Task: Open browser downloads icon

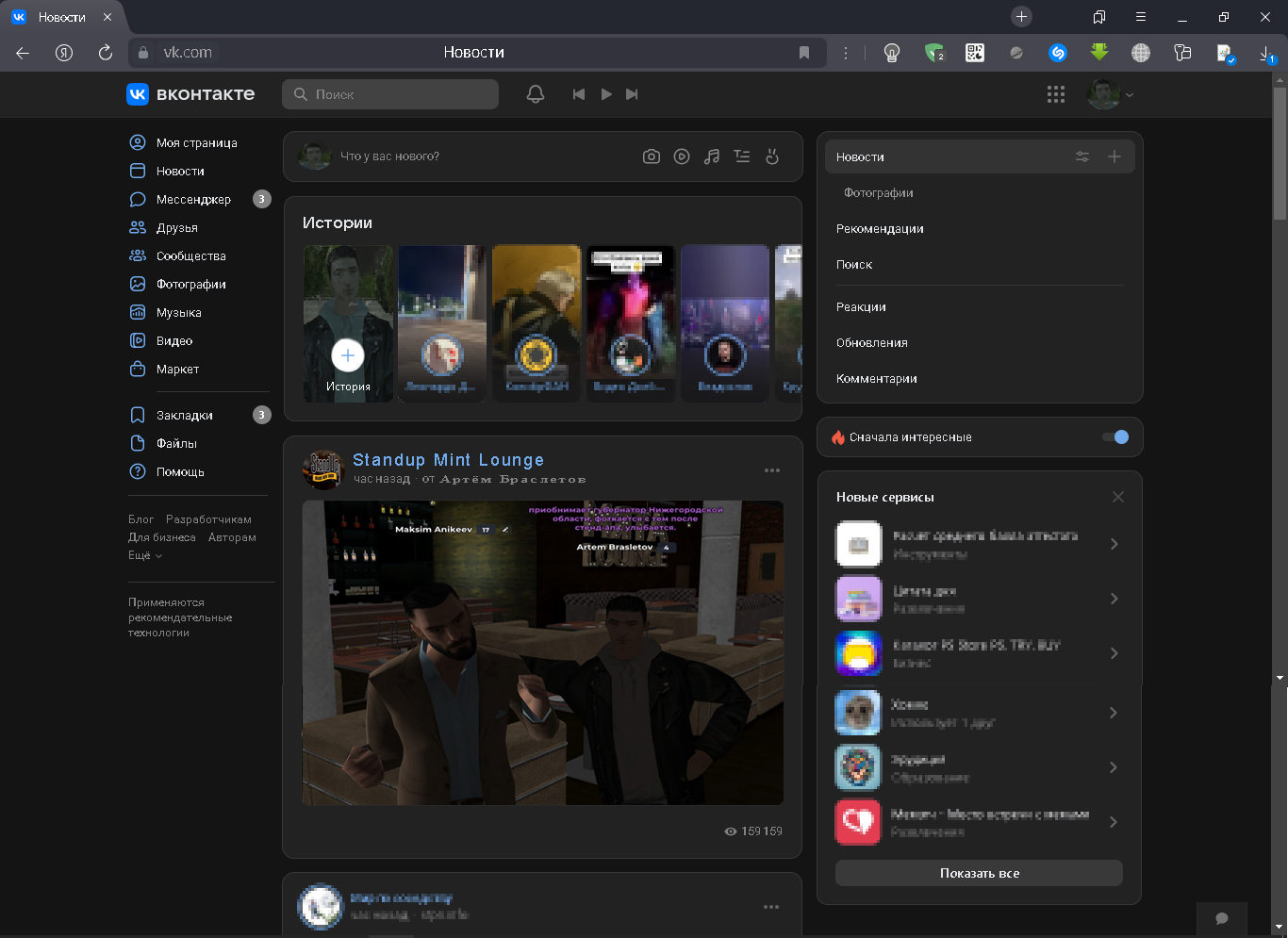Action: click(x=1266, y=54)
